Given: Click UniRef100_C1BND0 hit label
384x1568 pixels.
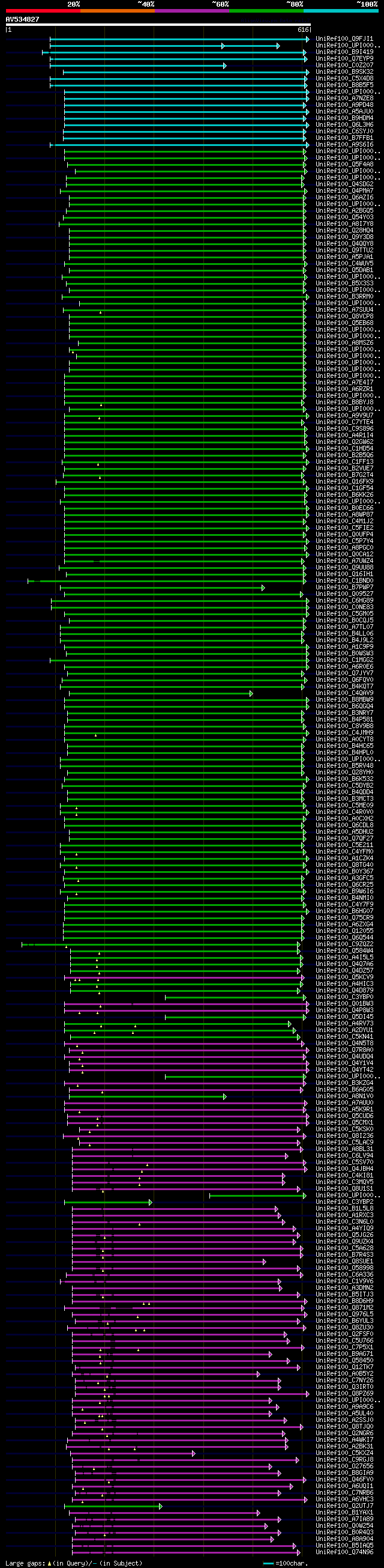Looking at the screenshot, I should tap(344, 581).
